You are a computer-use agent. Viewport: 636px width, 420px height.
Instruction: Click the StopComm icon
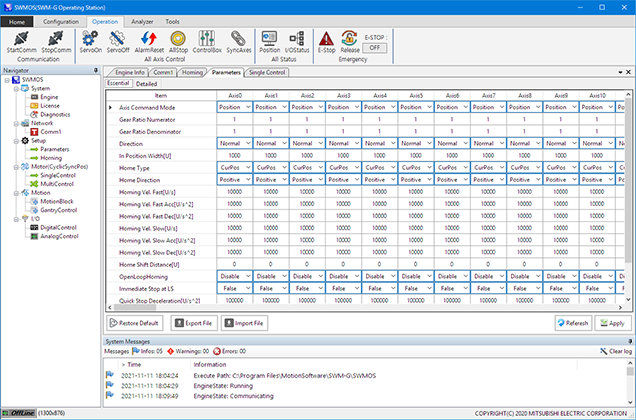pyautogui.click(x=56, y=38)
